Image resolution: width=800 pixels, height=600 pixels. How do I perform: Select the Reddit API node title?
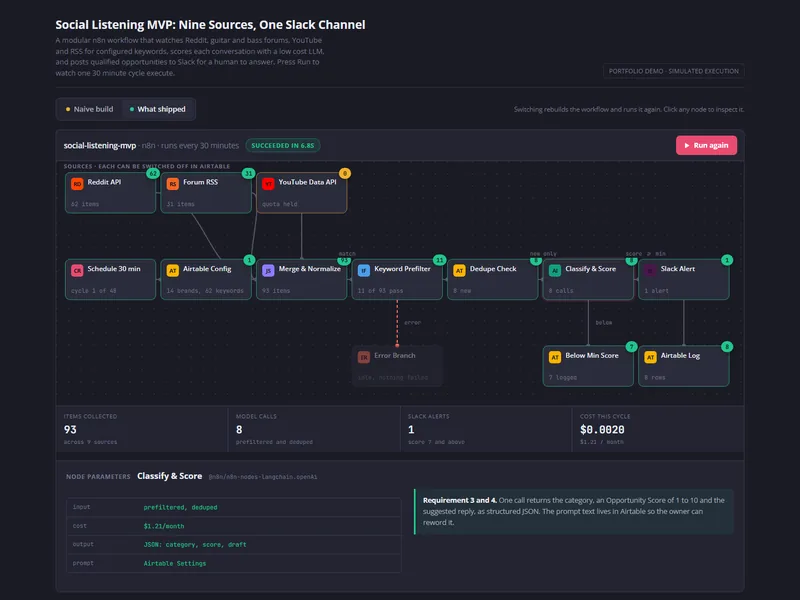(104, 182)
